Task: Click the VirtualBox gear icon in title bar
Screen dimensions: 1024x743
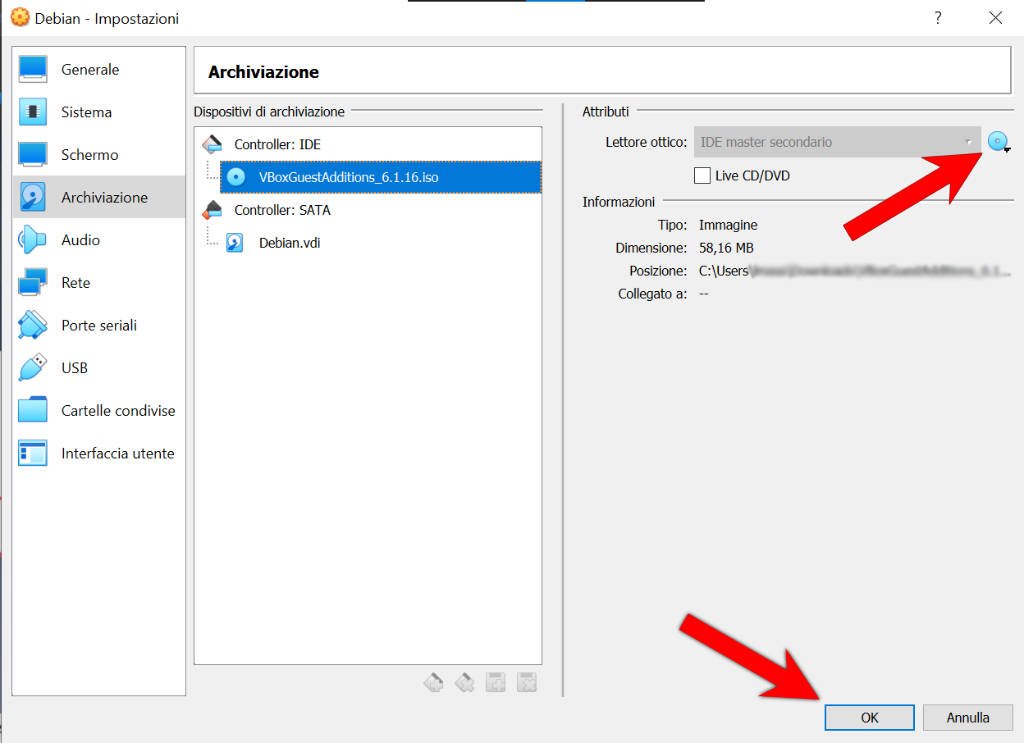Action: point(20,18)
